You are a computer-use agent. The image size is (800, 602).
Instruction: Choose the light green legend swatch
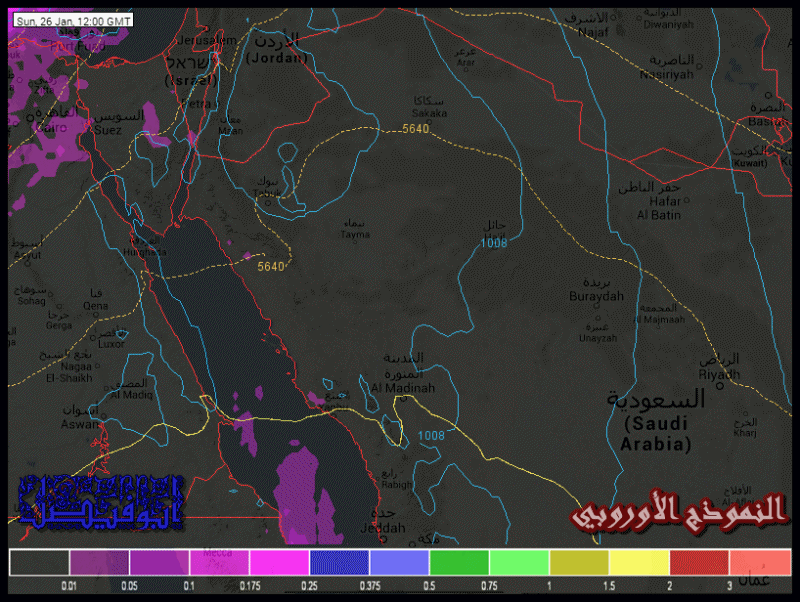519,562
